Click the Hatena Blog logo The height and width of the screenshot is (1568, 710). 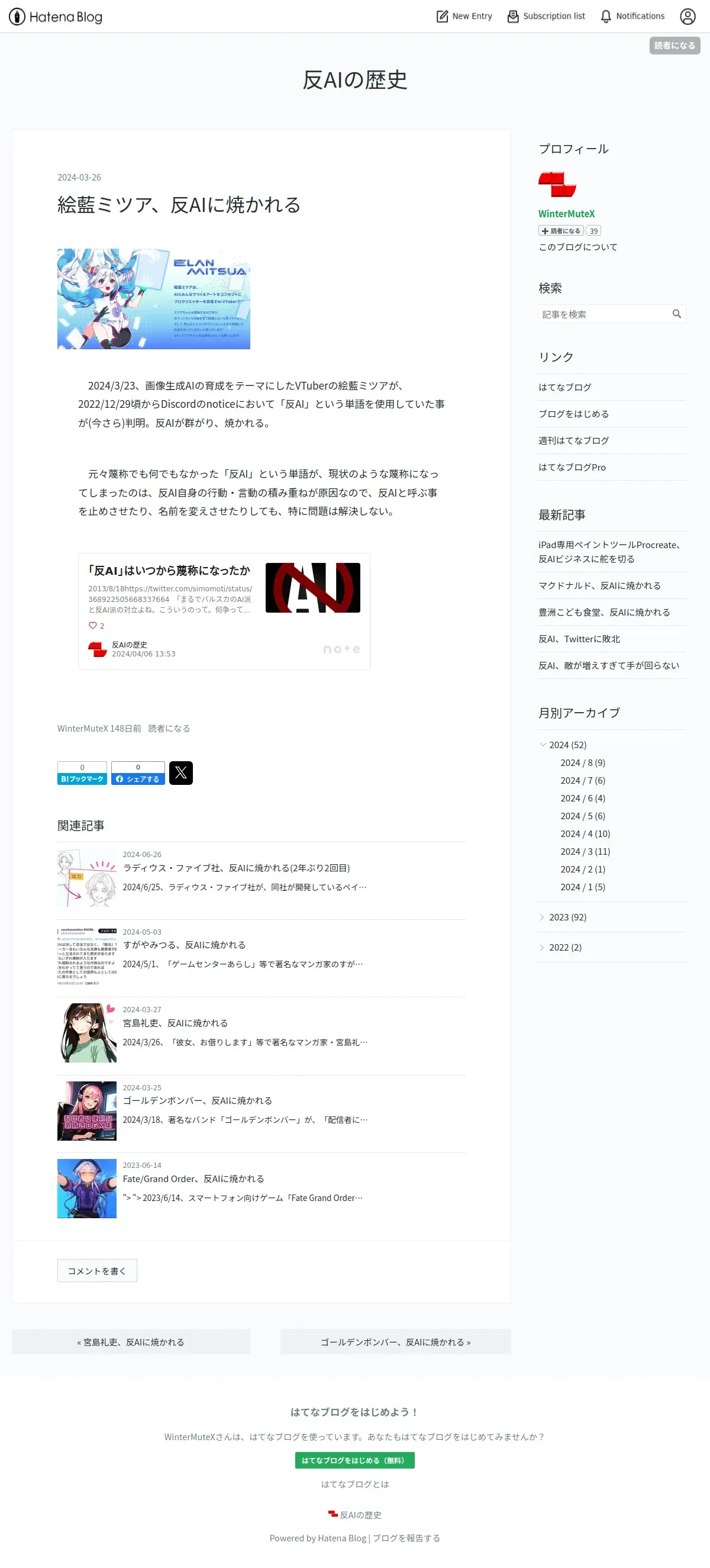pos(56,17)
